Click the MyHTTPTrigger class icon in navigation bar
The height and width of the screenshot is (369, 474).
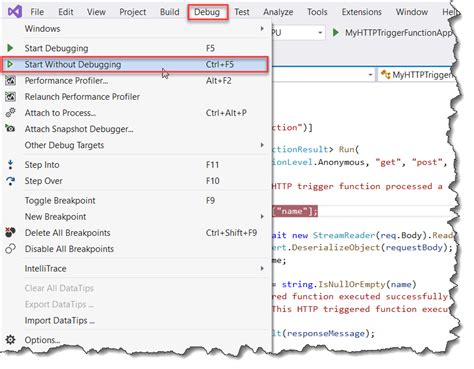(386, 74)
